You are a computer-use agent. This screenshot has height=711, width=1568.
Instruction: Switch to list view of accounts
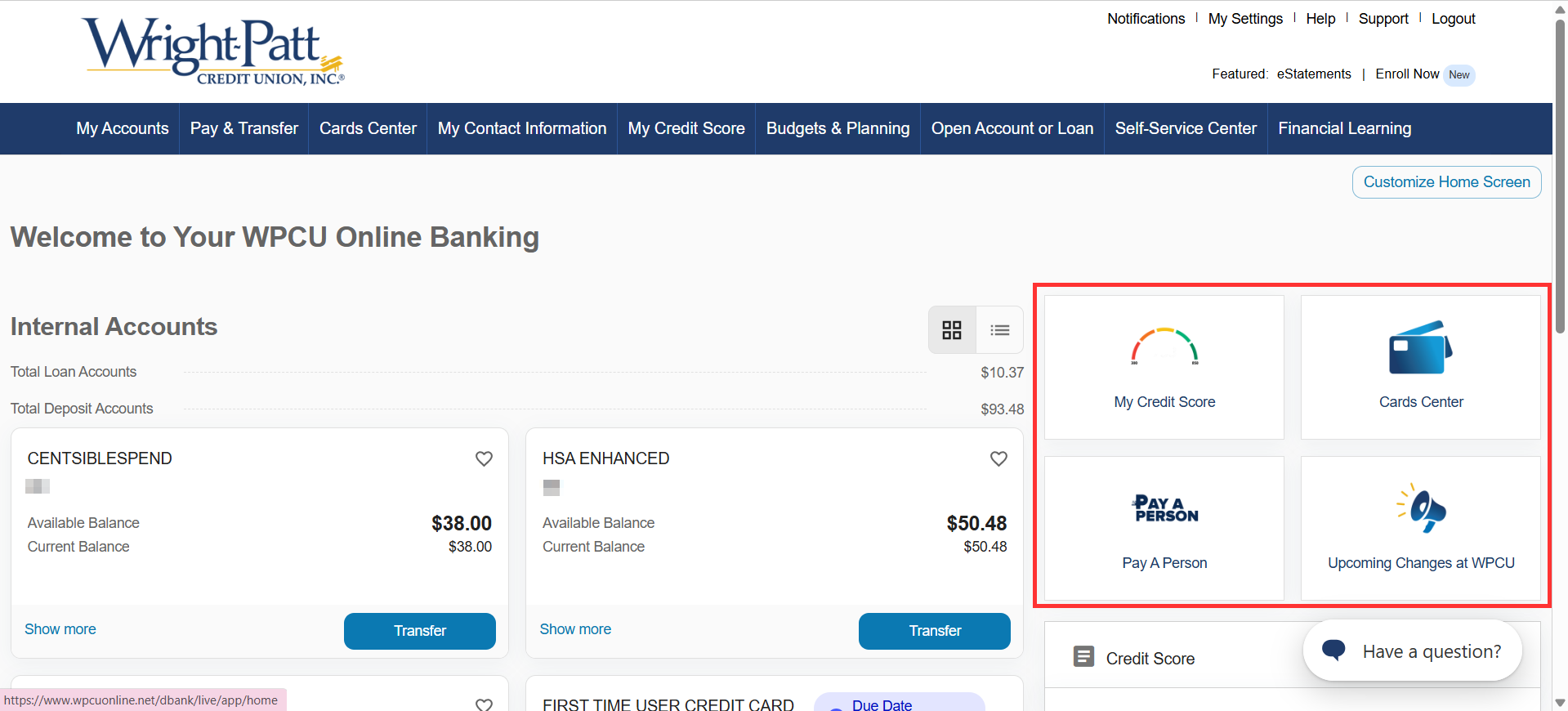click(999, 330)
